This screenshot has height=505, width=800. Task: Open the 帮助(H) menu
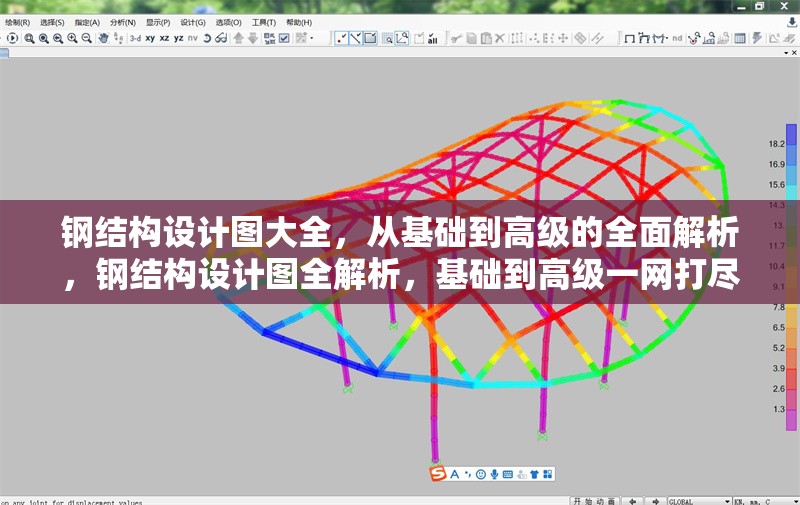pyautogui.click(x=298, y=22)
